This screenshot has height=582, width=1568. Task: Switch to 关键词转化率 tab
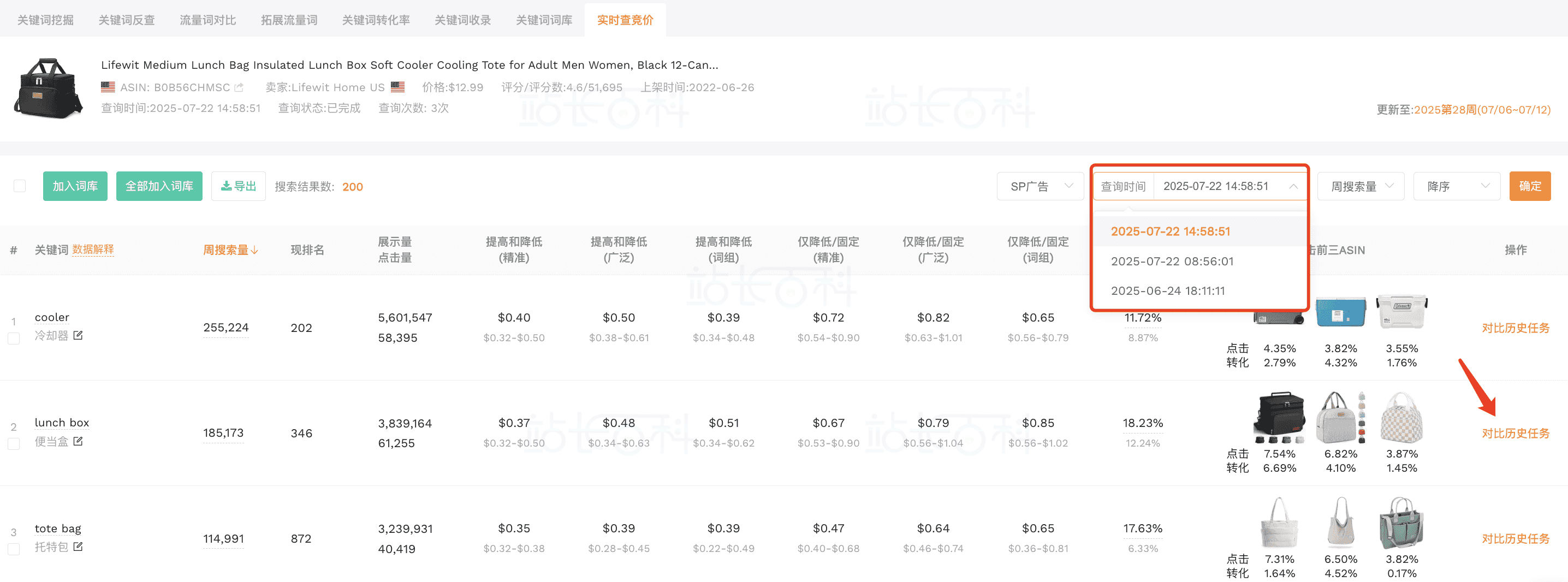pyautogui.click(x=376, y=20)
